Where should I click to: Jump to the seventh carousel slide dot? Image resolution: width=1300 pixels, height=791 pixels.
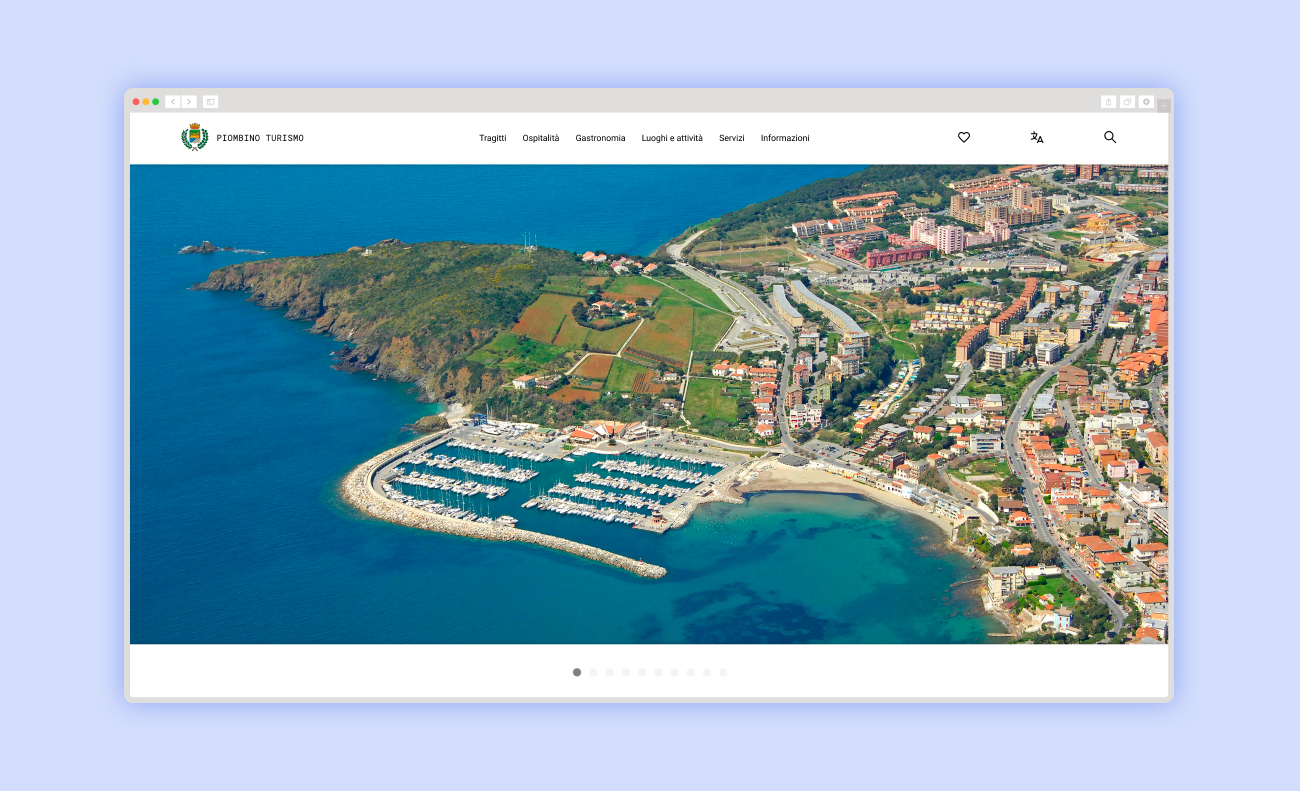point(674,672)
